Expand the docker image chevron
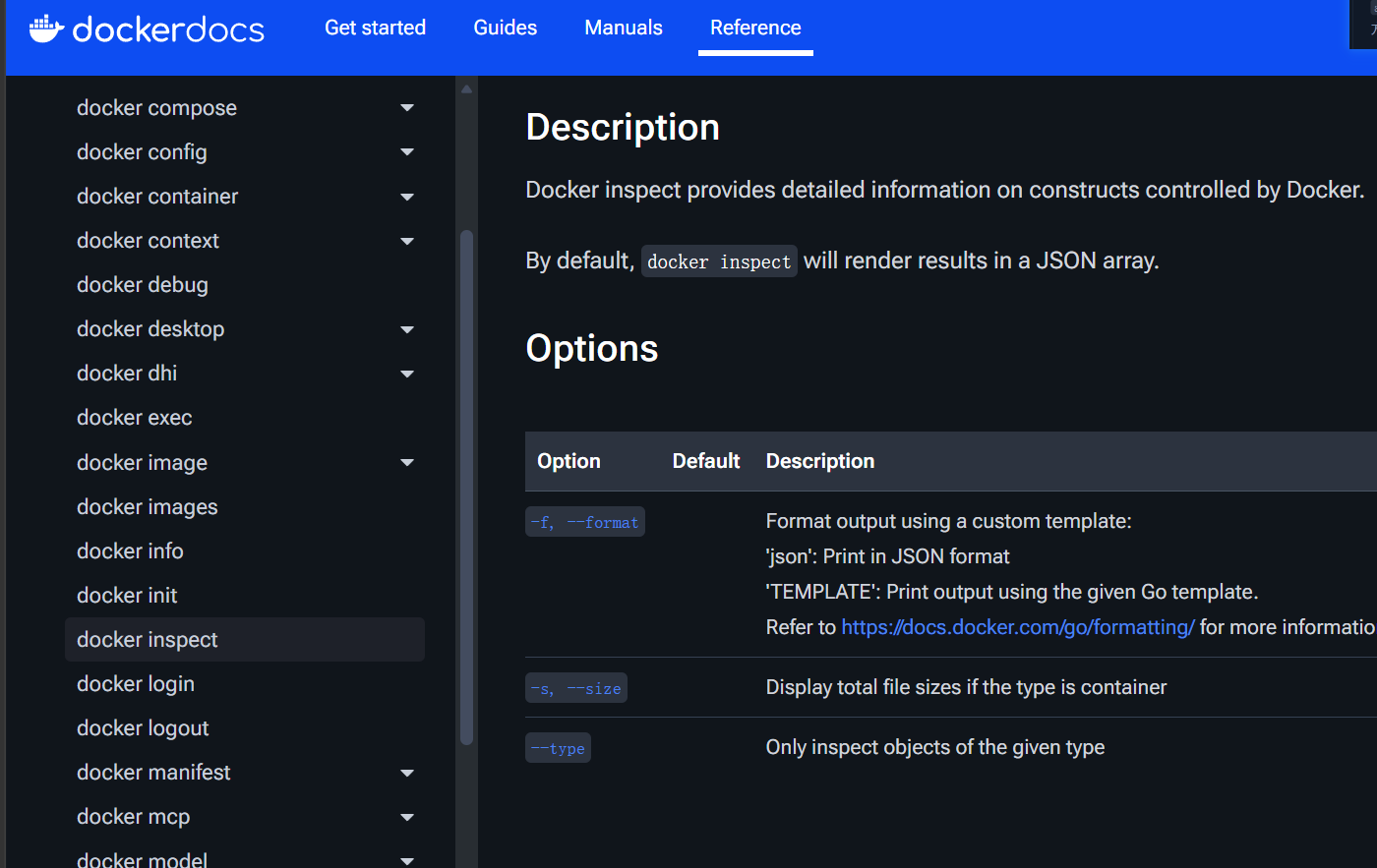Image resolution: width=1377 pixels, height=868 pixels. (x=407, y=463)
